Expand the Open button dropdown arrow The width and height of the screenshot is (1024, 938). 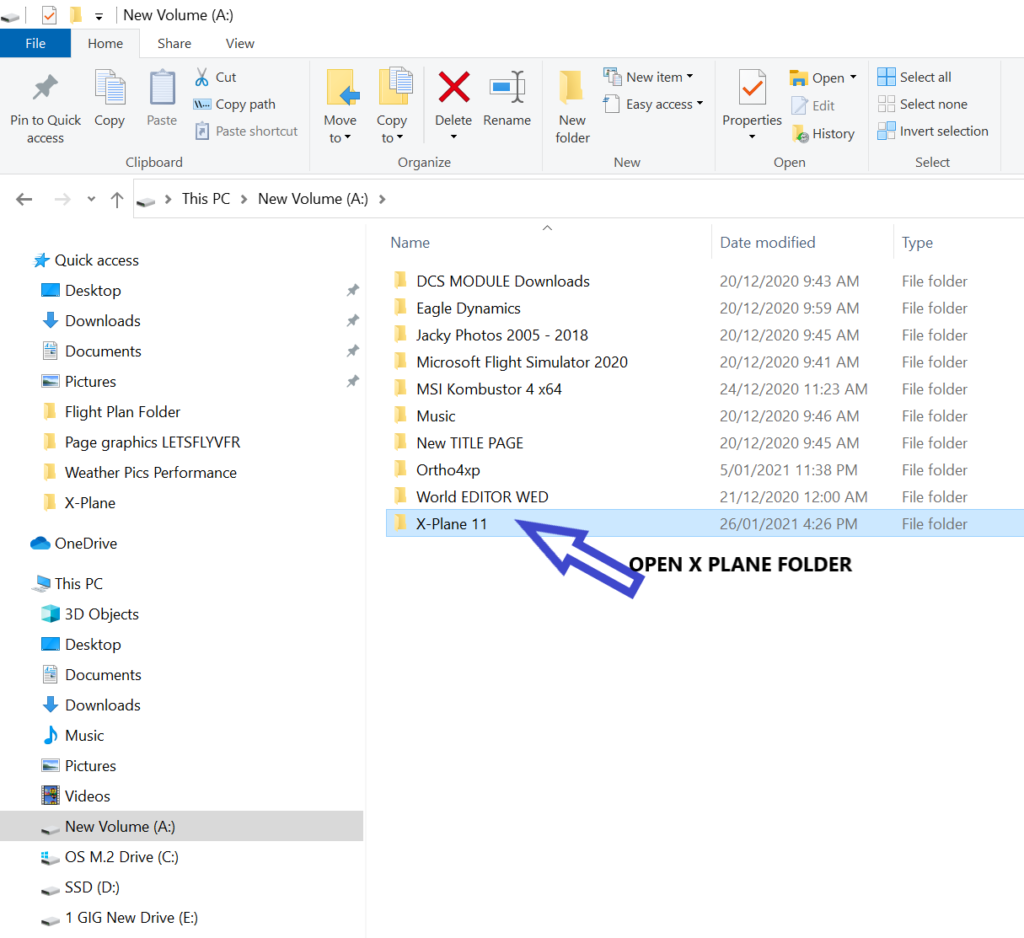pyautogui.click(x=853, y=77)
